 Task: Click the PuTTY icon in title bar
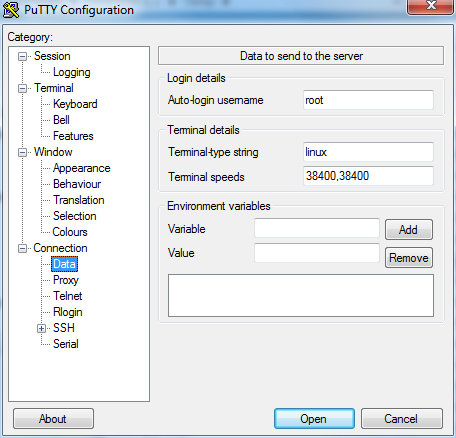click(11, 10)
